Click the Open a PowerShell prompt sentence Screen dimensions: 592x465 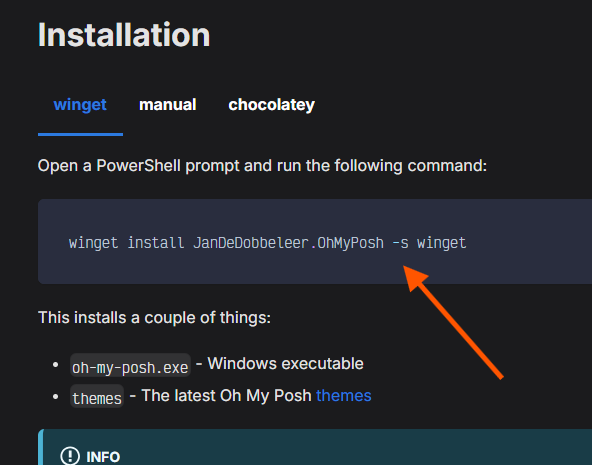(x=262, y=166)
